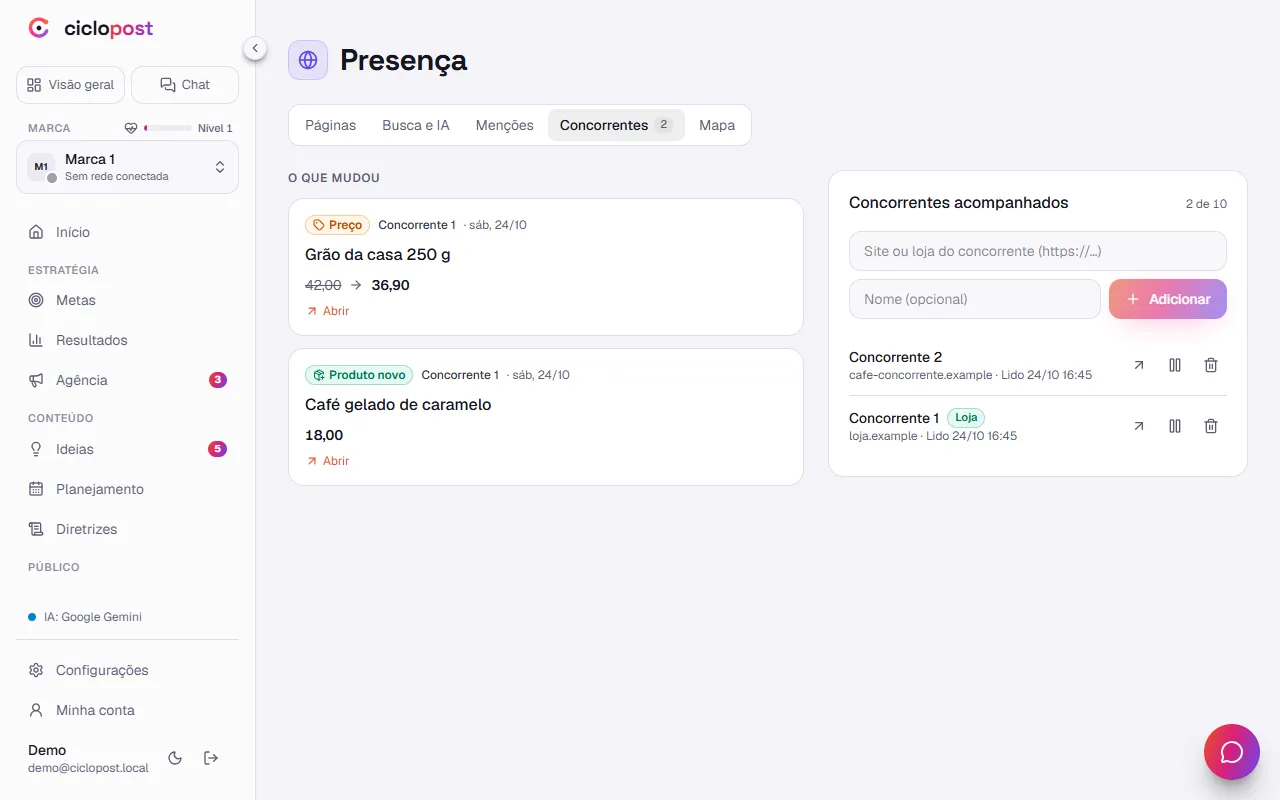Switch to the Mapa tab
1280x800 pixels.
click(717, 125)
